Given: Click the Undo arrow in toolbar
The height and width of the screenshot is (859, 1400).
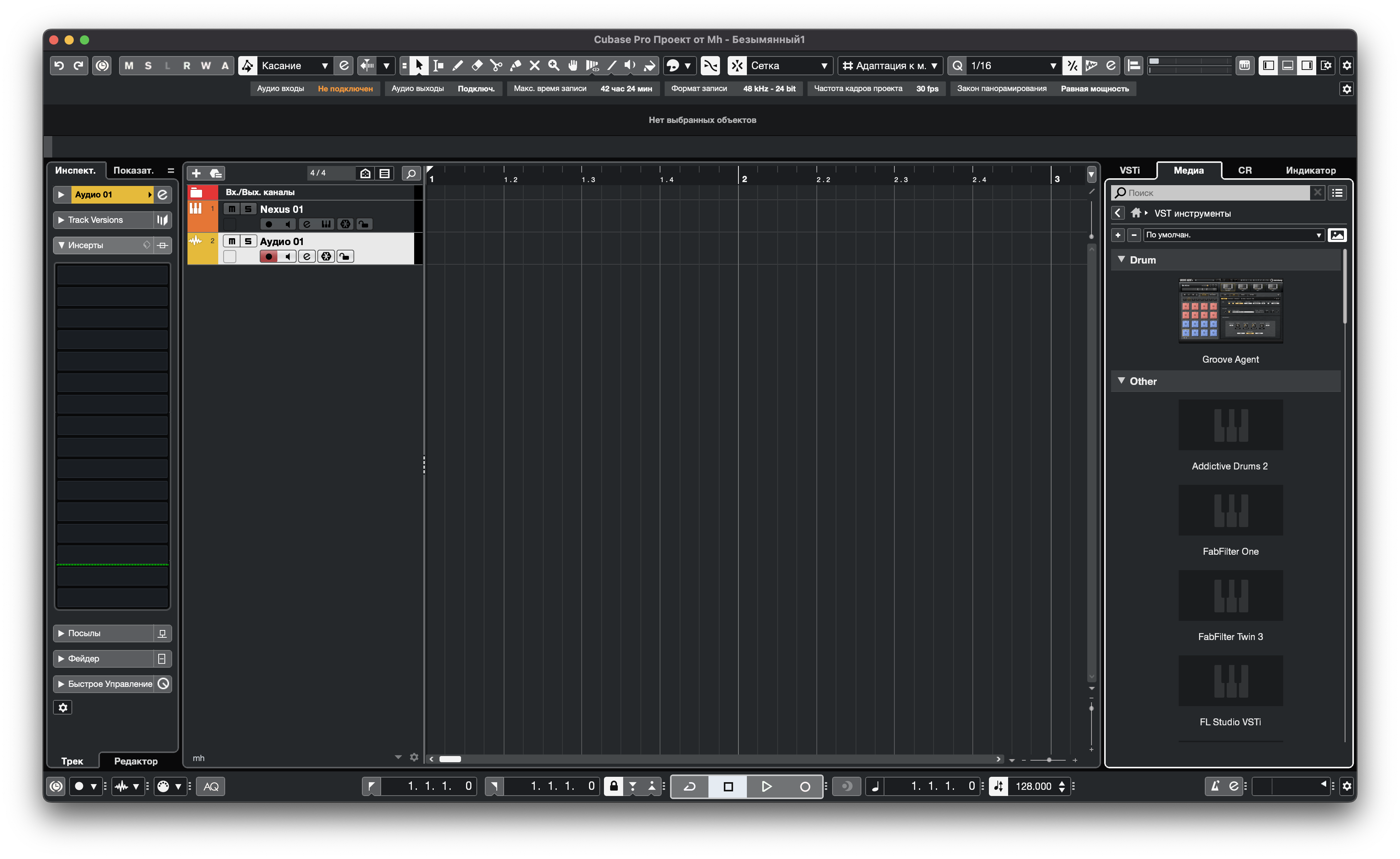Looking at the screenshot, I should 59,65.
